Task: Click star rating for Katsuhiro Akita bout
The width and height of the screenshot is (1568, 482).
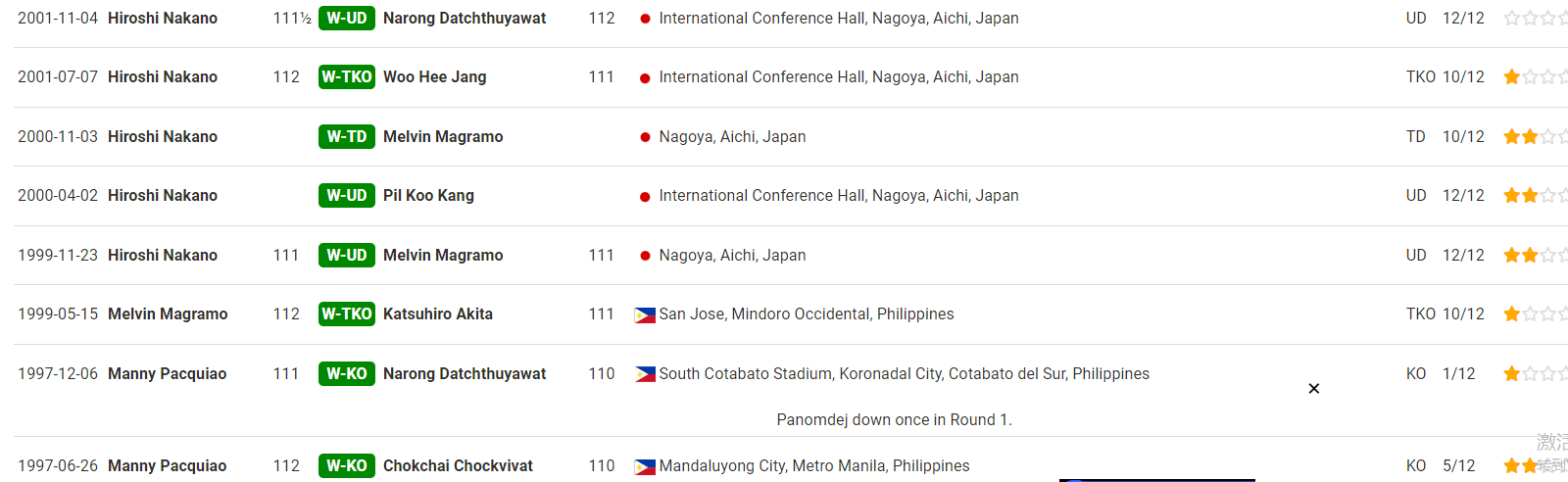Action: point(1535,313)
